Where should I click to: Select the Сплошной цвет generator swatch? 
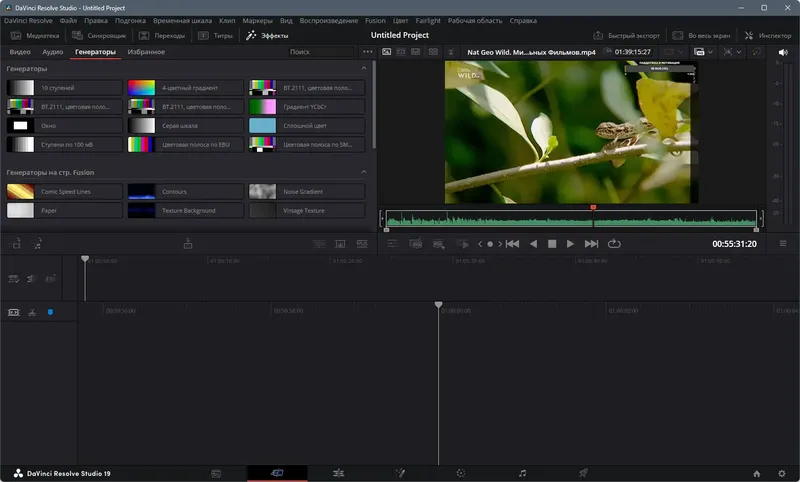(262, 126)
